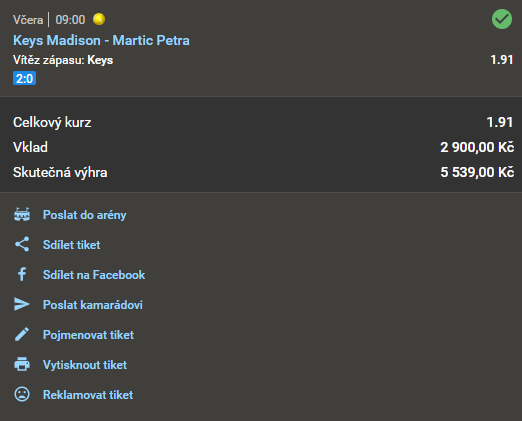Image resolution: width=522 pixels, height=421 pixels.
Task: Click the sad face complaint icon
Action: click(x=22, y=394)
